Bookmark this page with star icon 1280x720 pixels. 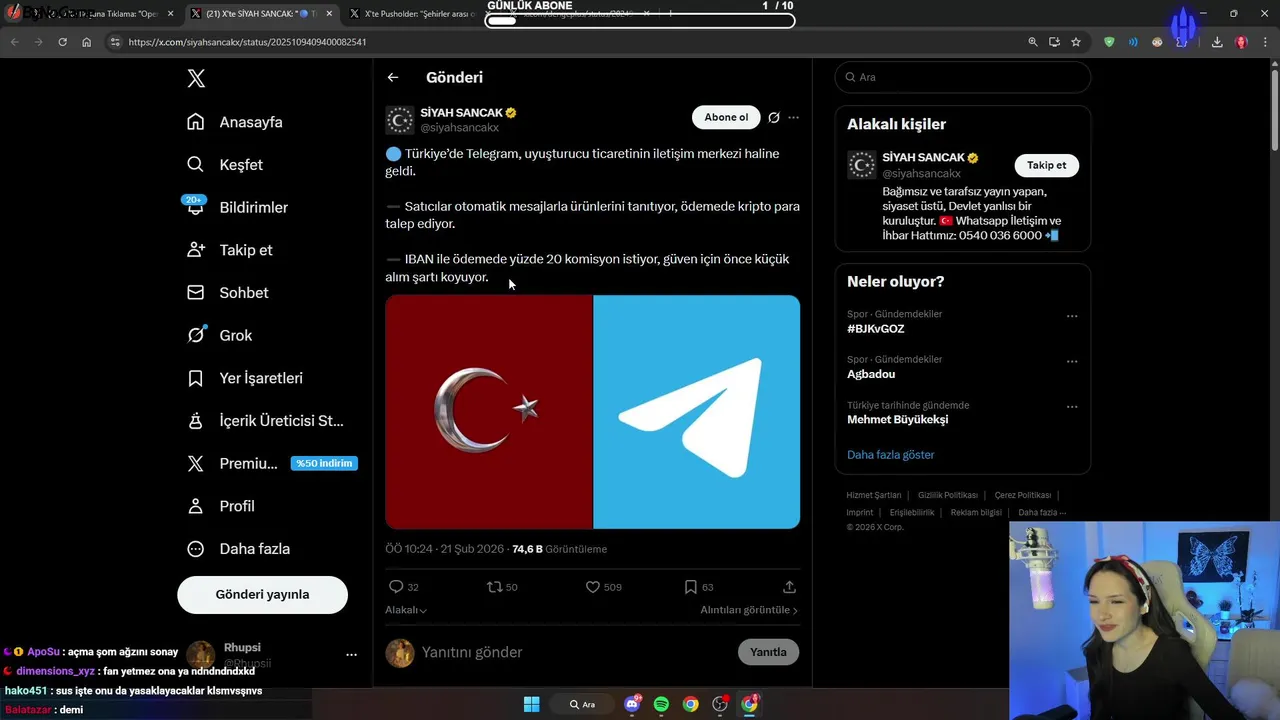coord(1076,42)
